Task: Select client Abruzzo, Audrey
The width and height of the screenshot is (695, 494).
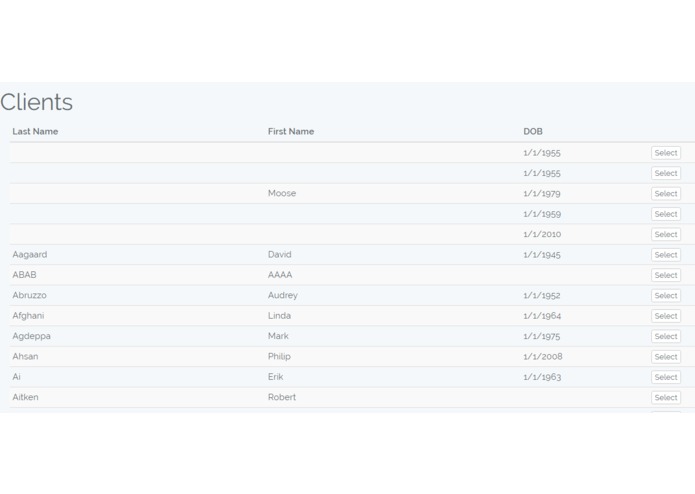Action: pyautogui.click(x=666, y=296)
